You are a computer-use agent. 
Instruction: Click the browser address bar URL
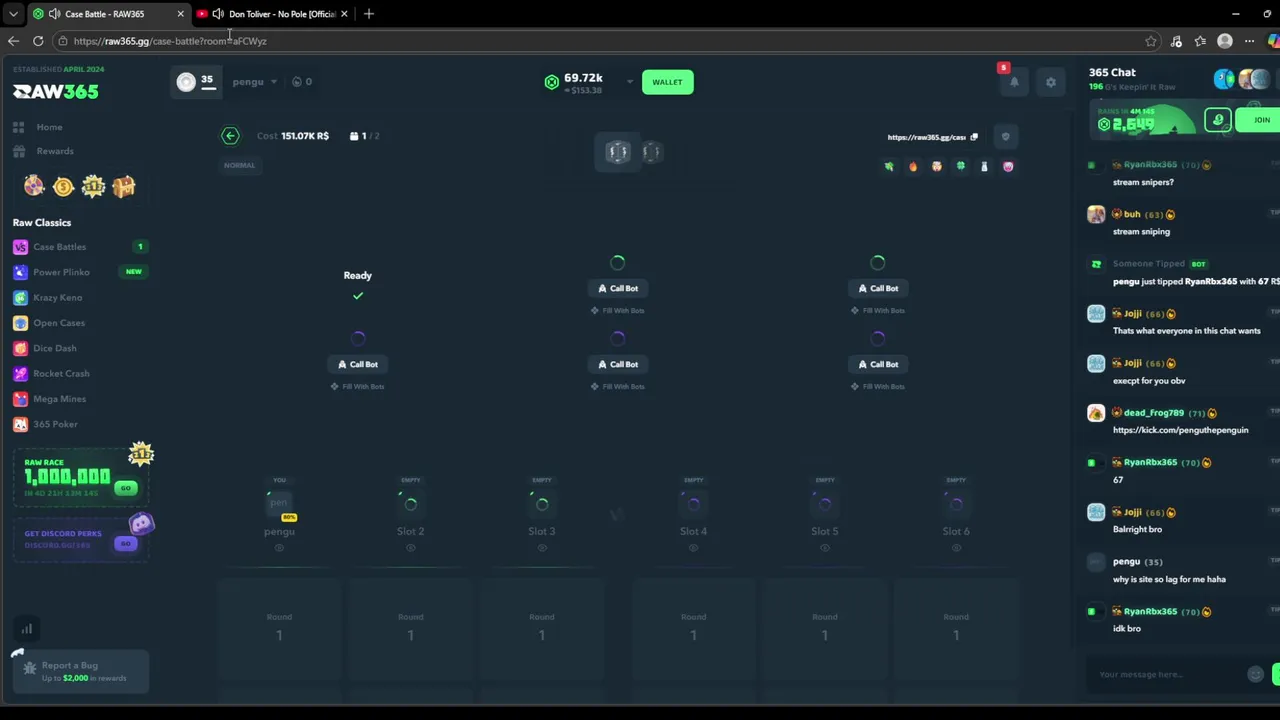[x=170, y=41]
